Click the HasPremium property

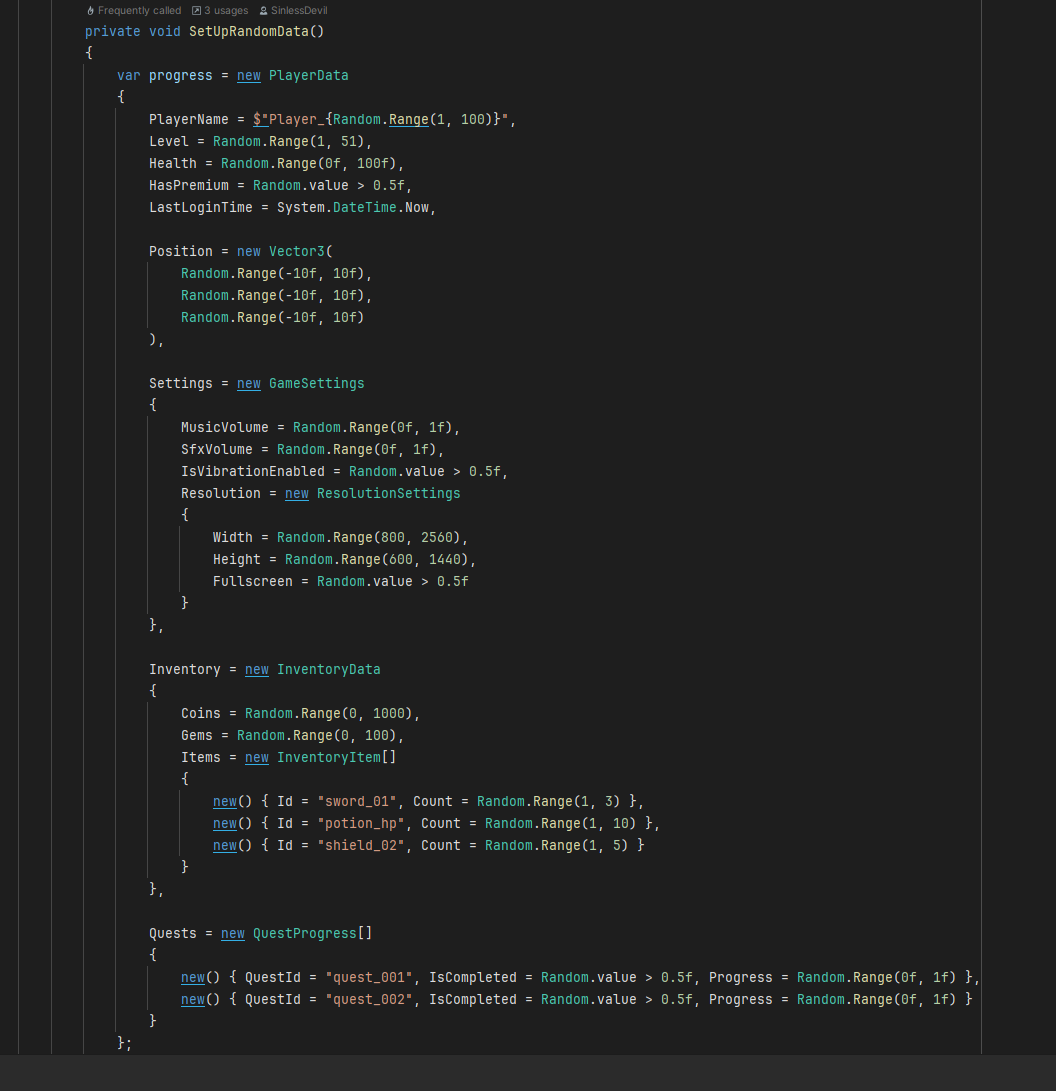189,186
